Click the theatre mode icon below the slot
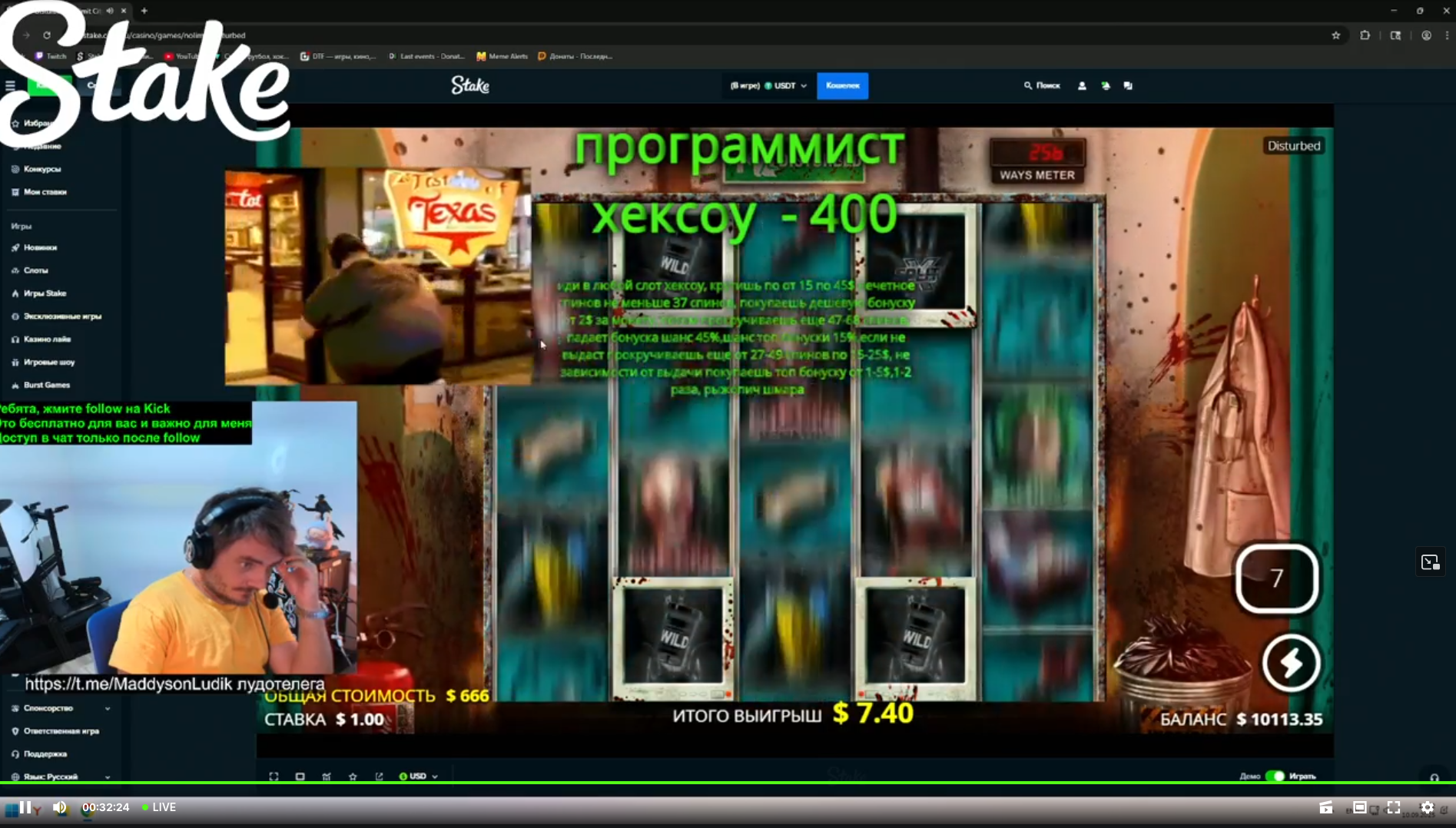The width and height of the screenshot is (1456, 828). click(300, 777)
